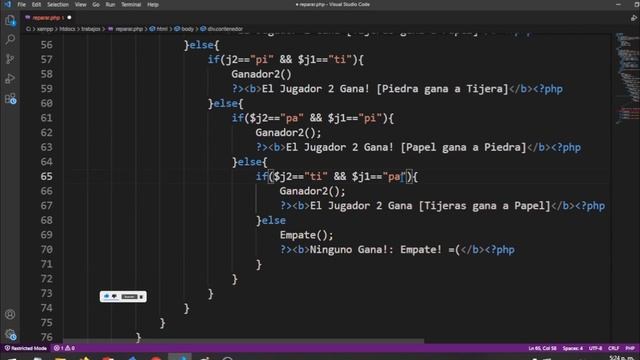Click line number 56 in the gutter
This screenshot has width=640, height=360.
47,45
